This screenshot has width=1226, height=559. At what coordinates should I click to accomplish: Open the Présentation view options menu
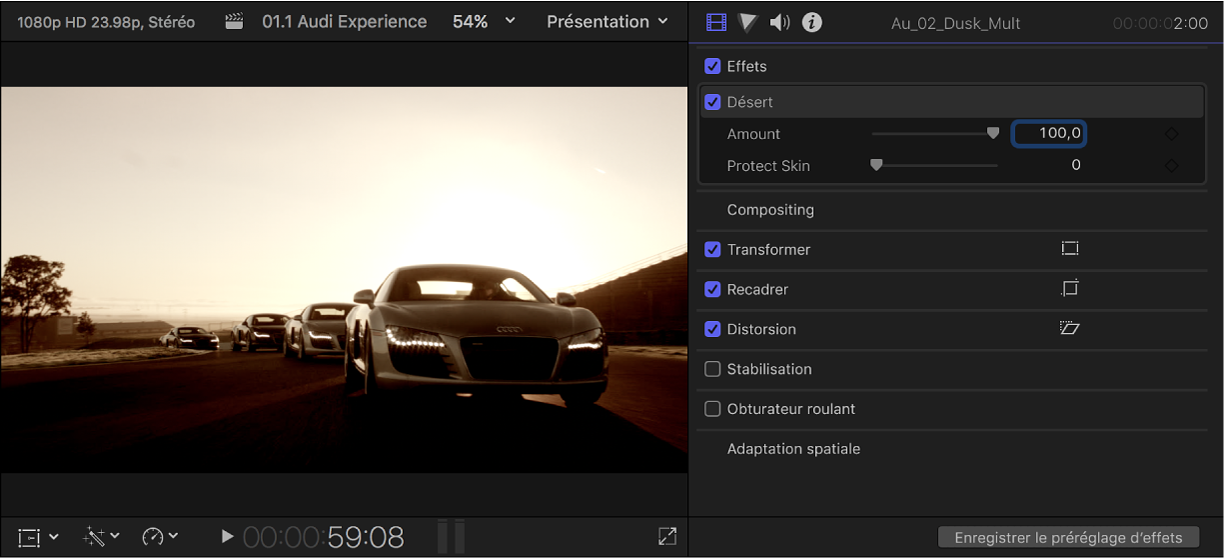click(x=607, y=21)
